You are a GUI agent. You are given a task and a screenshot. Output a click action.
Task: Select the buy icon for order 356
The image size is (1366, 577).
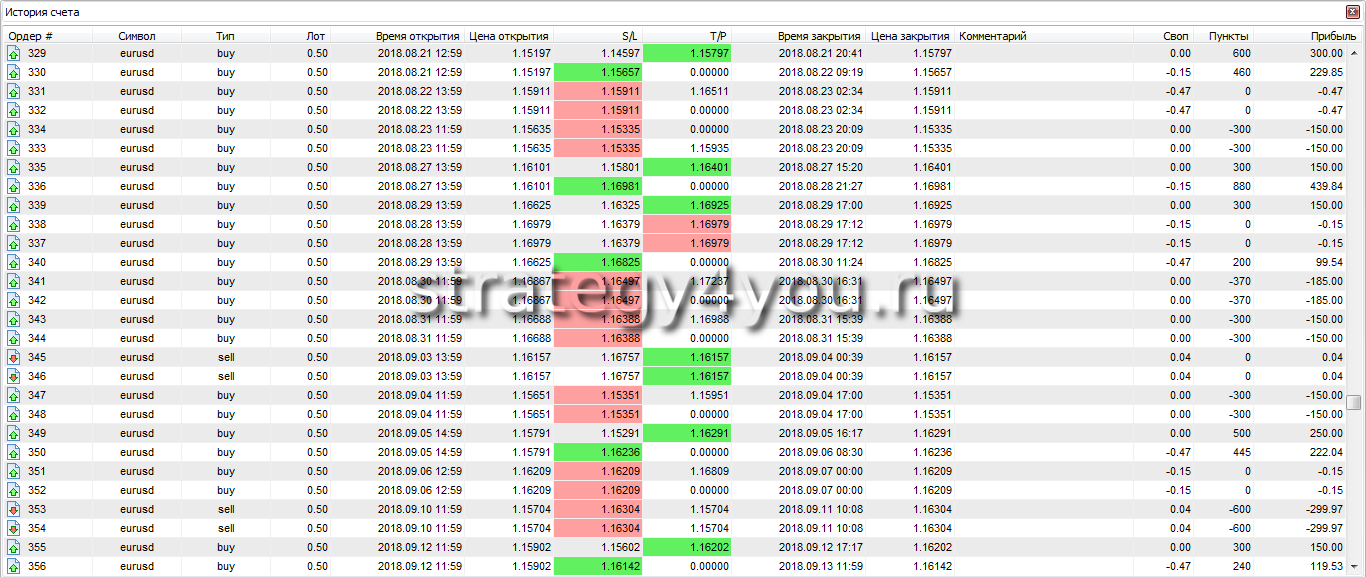click(x=14, y=566)
